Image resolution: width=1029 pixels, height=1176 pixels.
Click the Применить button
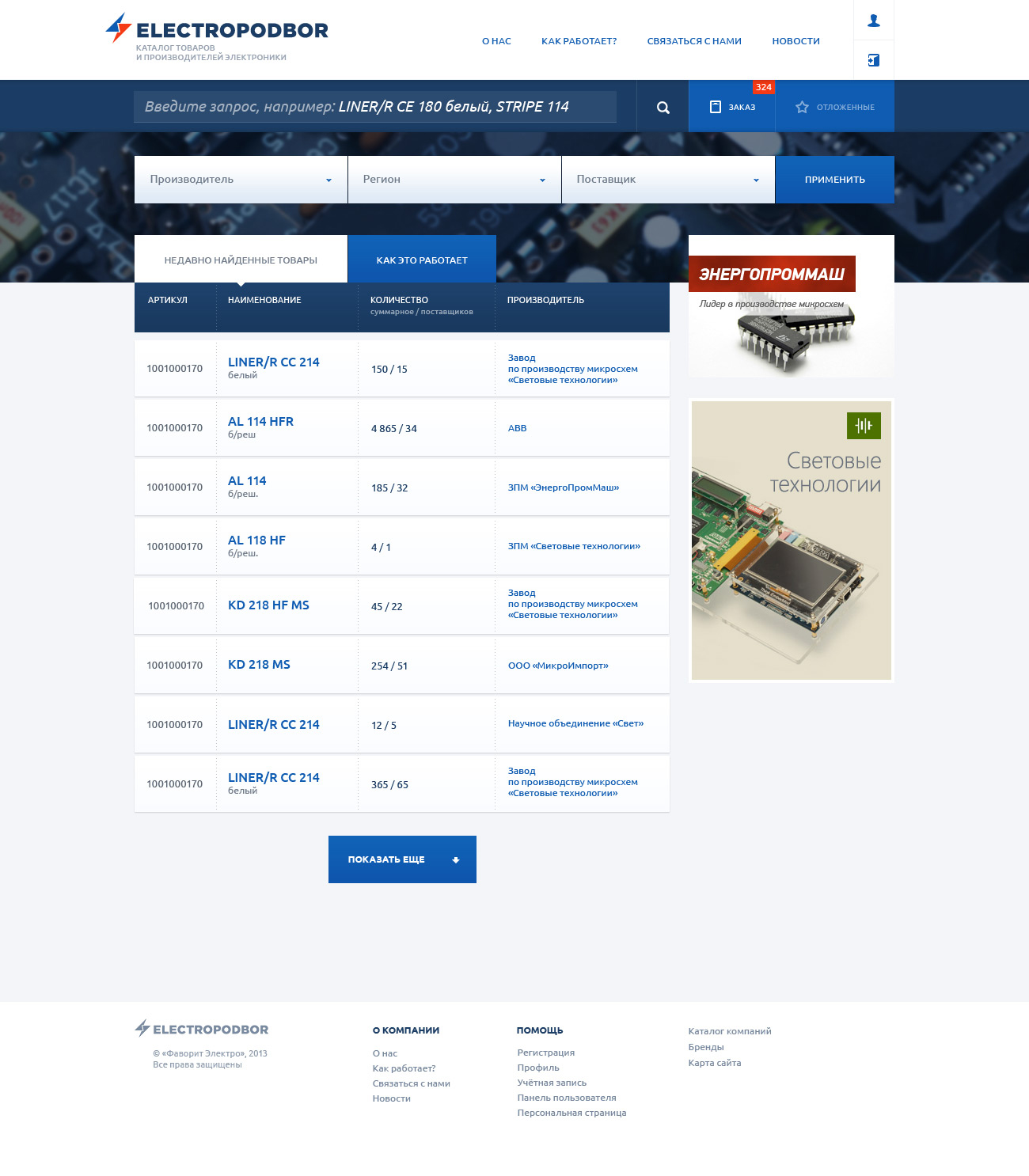[x=834, y=180]
